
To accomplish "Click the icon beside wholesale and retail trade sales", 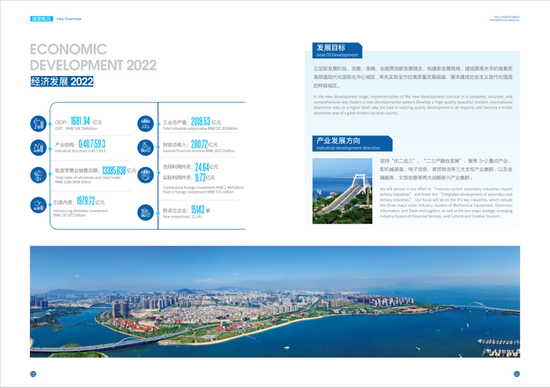I will 38,175.
